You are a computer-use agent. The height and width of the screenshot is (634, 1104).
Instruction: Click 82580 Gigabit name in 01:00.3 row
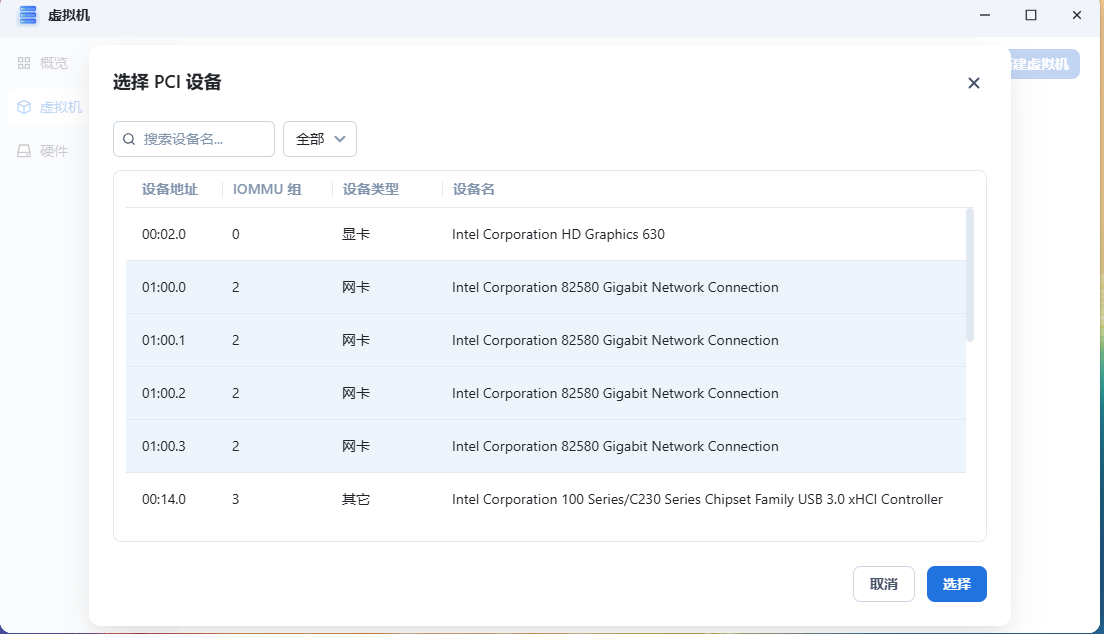pos(615,446)
